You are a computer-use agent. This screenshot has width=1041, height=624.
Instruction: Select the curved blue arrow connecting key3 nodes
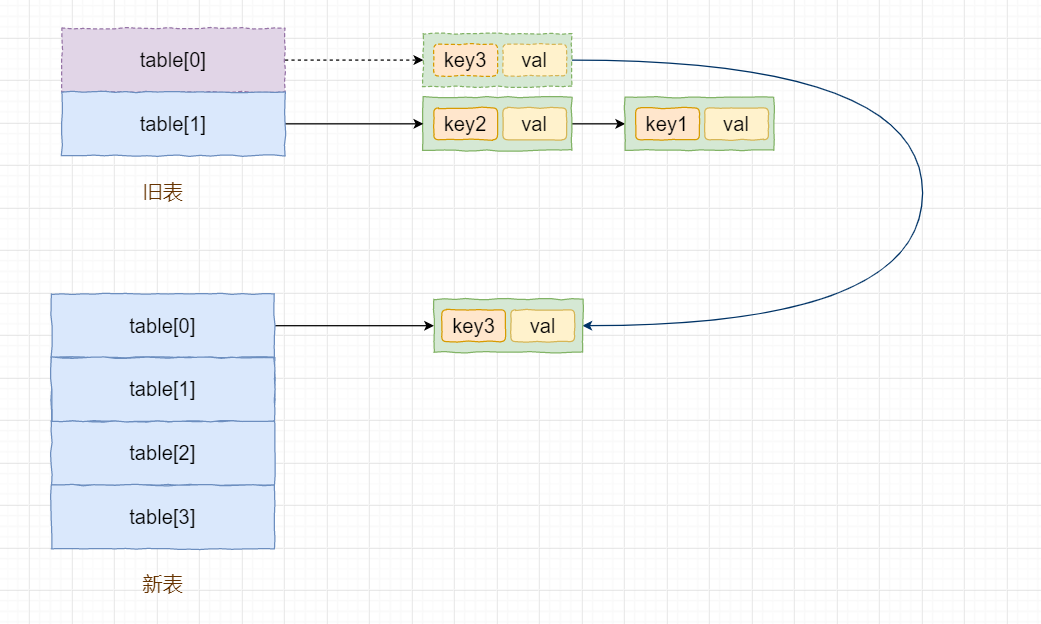coord(921,193)
